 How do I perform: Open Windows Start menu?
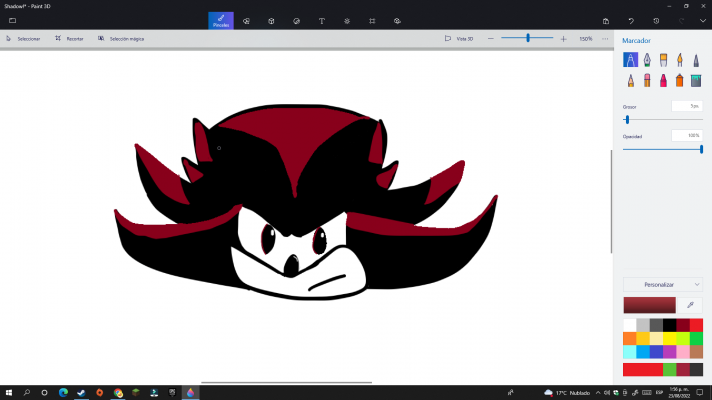9,392
